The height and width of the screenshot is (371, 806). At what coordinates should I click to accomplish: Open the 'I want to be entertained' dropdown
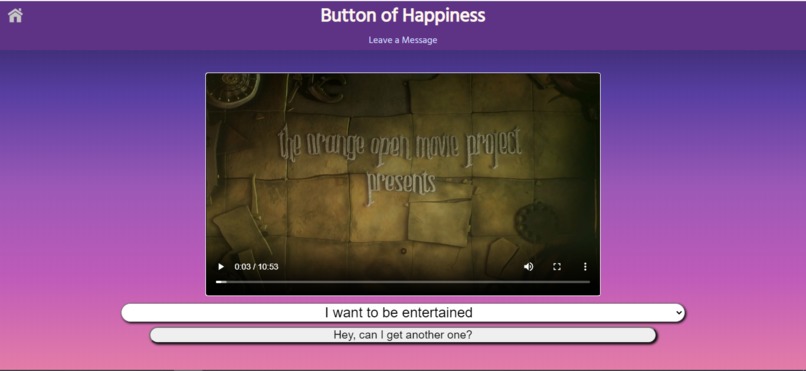403,312
